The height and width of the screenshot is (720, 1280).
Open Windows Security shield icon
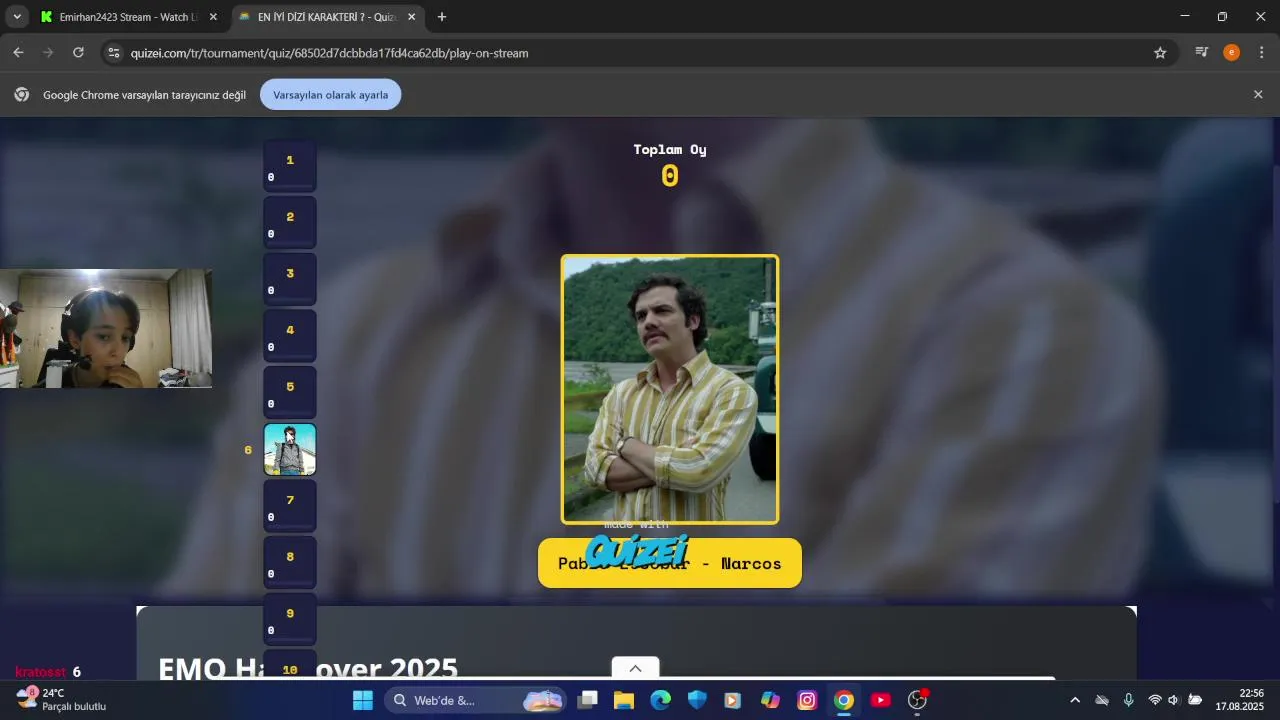(697, 700)
